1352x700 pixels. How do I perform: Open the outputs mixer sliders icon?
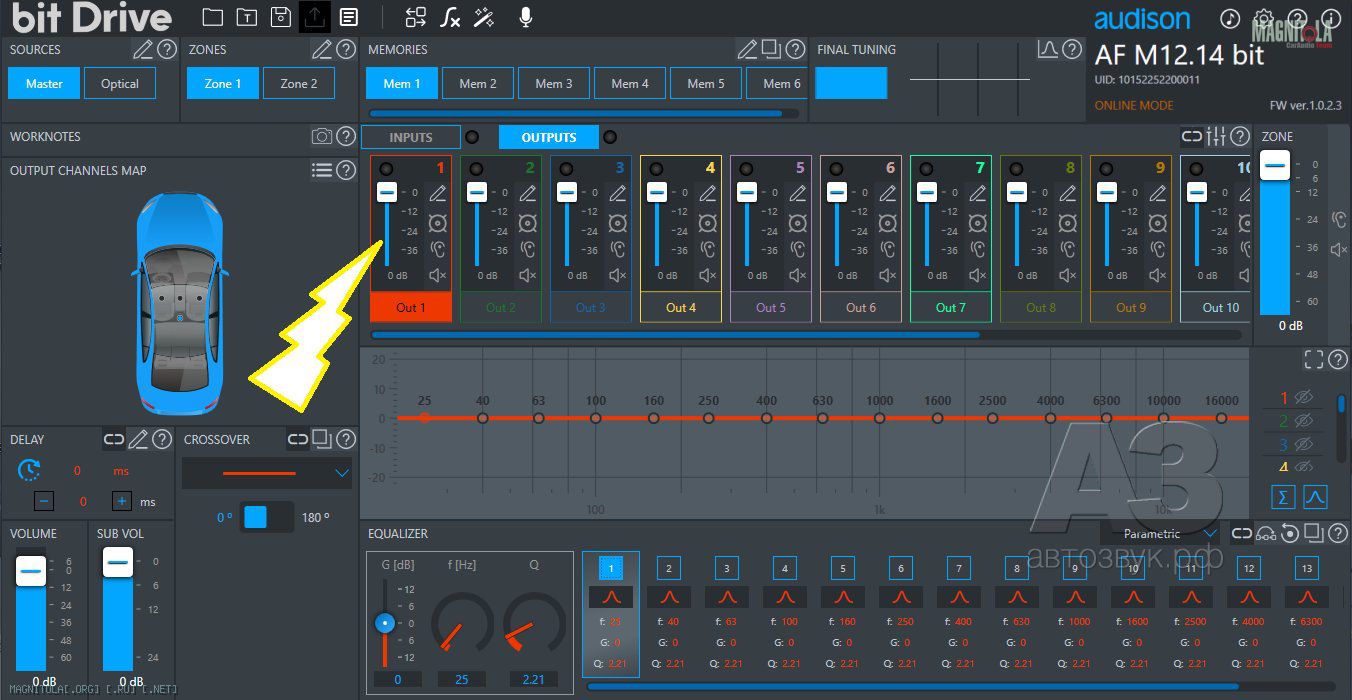click(1216, 137)
